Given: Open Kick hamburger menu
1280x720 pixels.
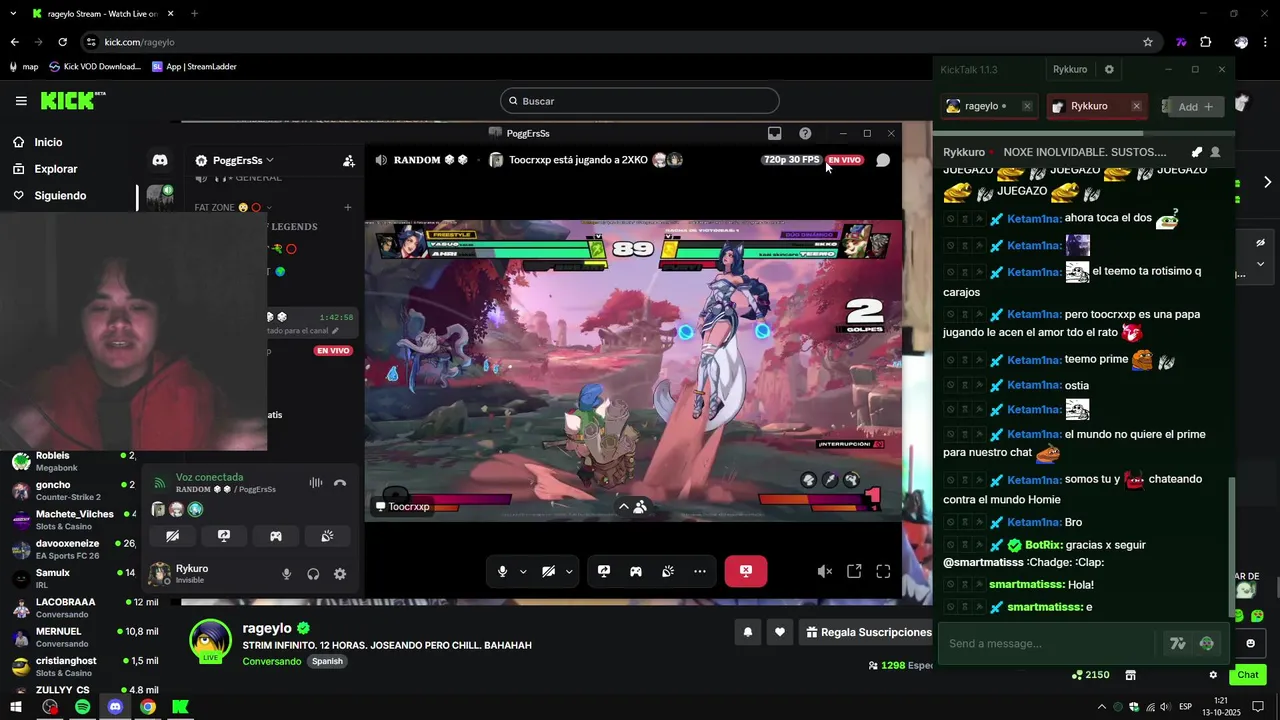Looking at the screenshot, I should pos(21,101).
